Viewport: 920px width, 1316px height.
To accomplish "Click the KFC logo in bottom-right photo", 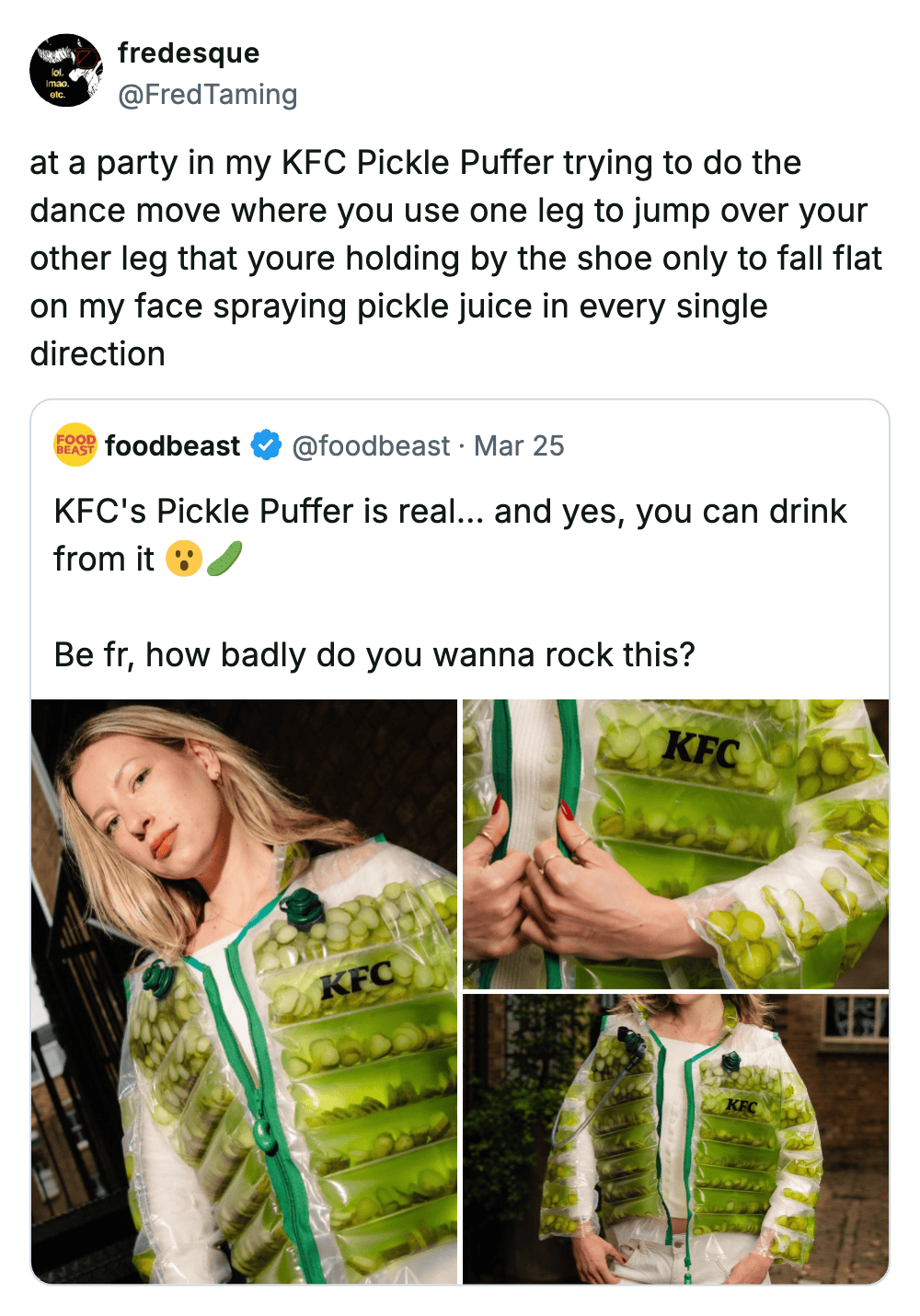I will [x=742, y=1105].
